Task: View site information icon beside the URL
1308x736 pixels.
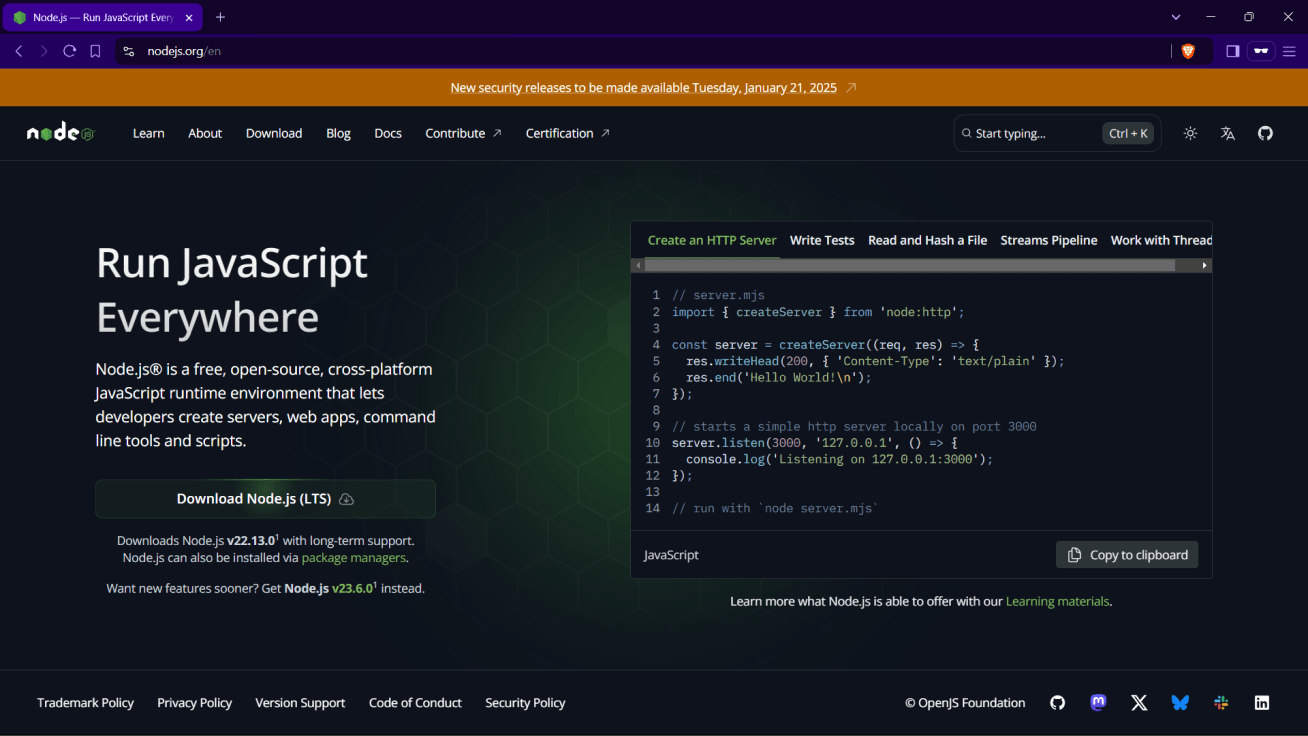Action: point(128,51)
